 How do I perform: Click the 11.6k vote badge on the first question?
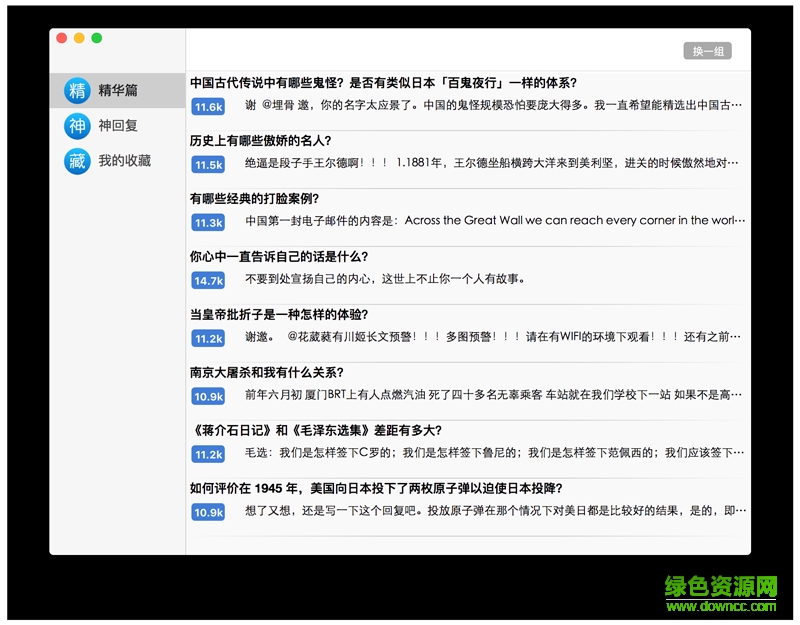coord(207,104)
